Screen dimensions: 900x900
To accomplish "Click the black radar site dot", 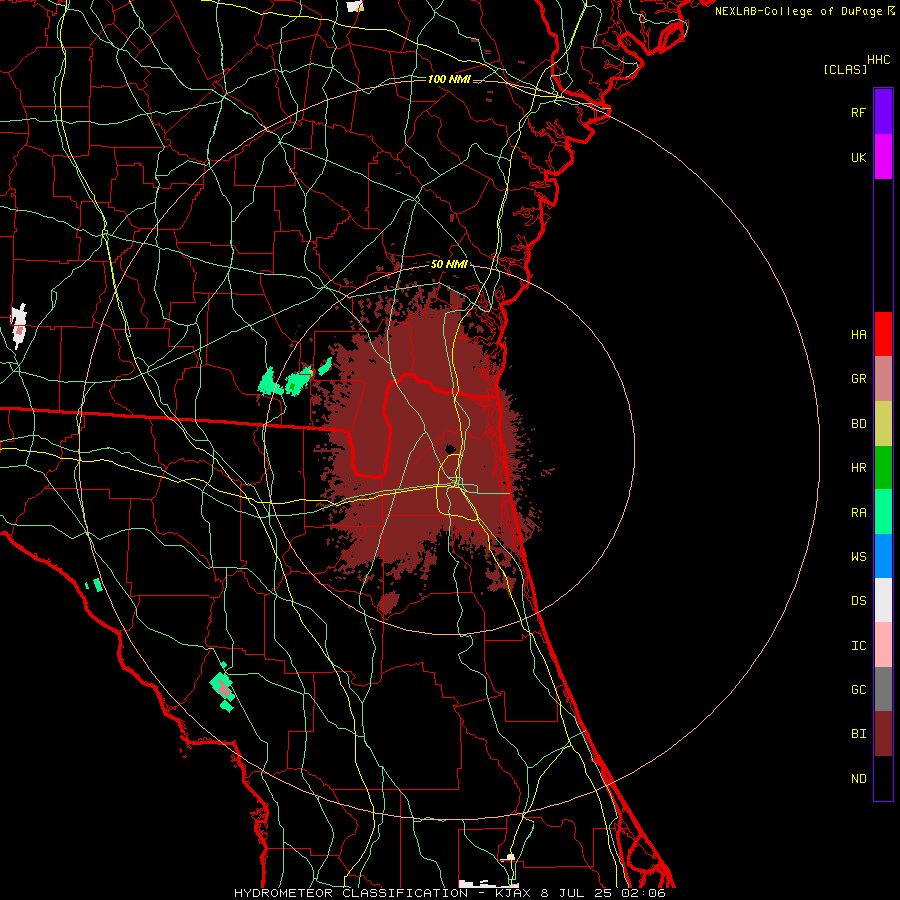I will click(450, 449).
